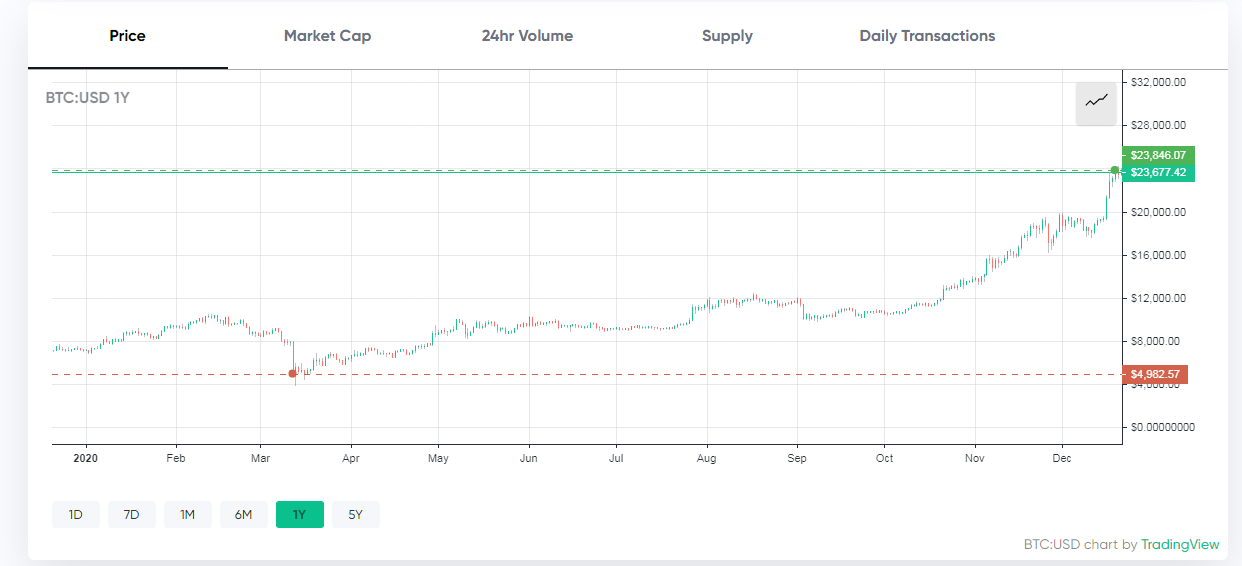1242x566 pixels.
Task: Click the May date axis label
Action: (438, 458)
